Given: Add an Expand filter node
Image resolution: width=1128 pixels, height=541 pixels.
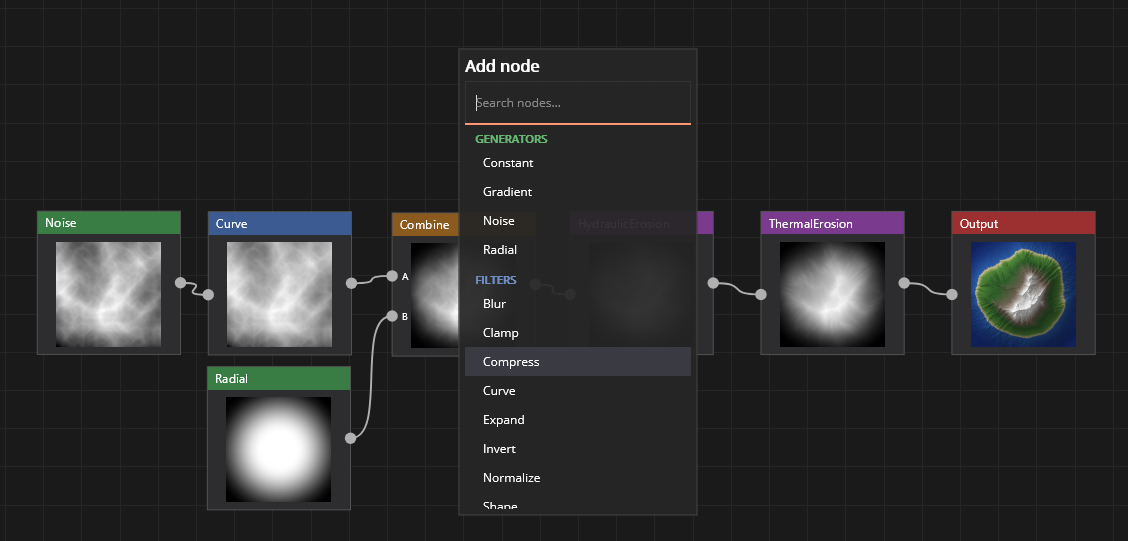Looking at the screenshot, I should (578, 419).
